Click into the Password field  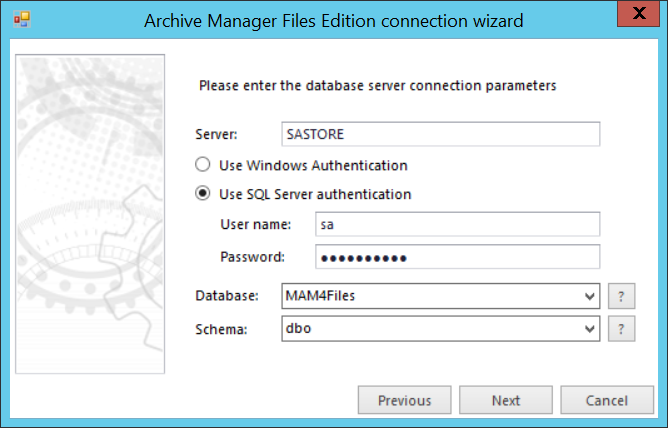point(456,257)
